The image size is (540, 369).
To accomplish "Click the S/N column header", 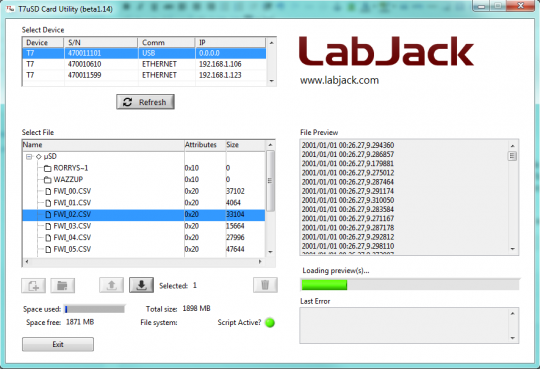I will pos(101,43).
